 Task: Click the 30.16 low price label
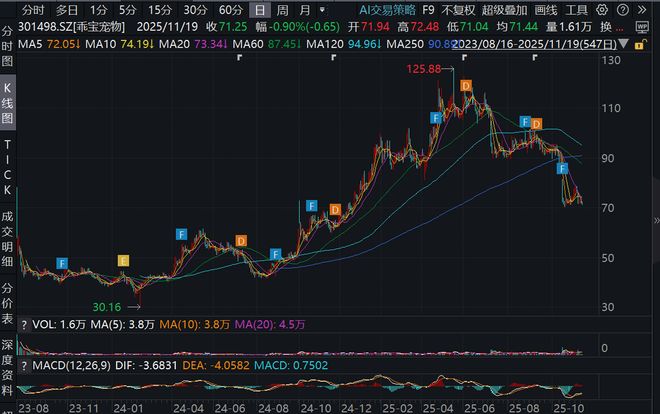point(106,307)
